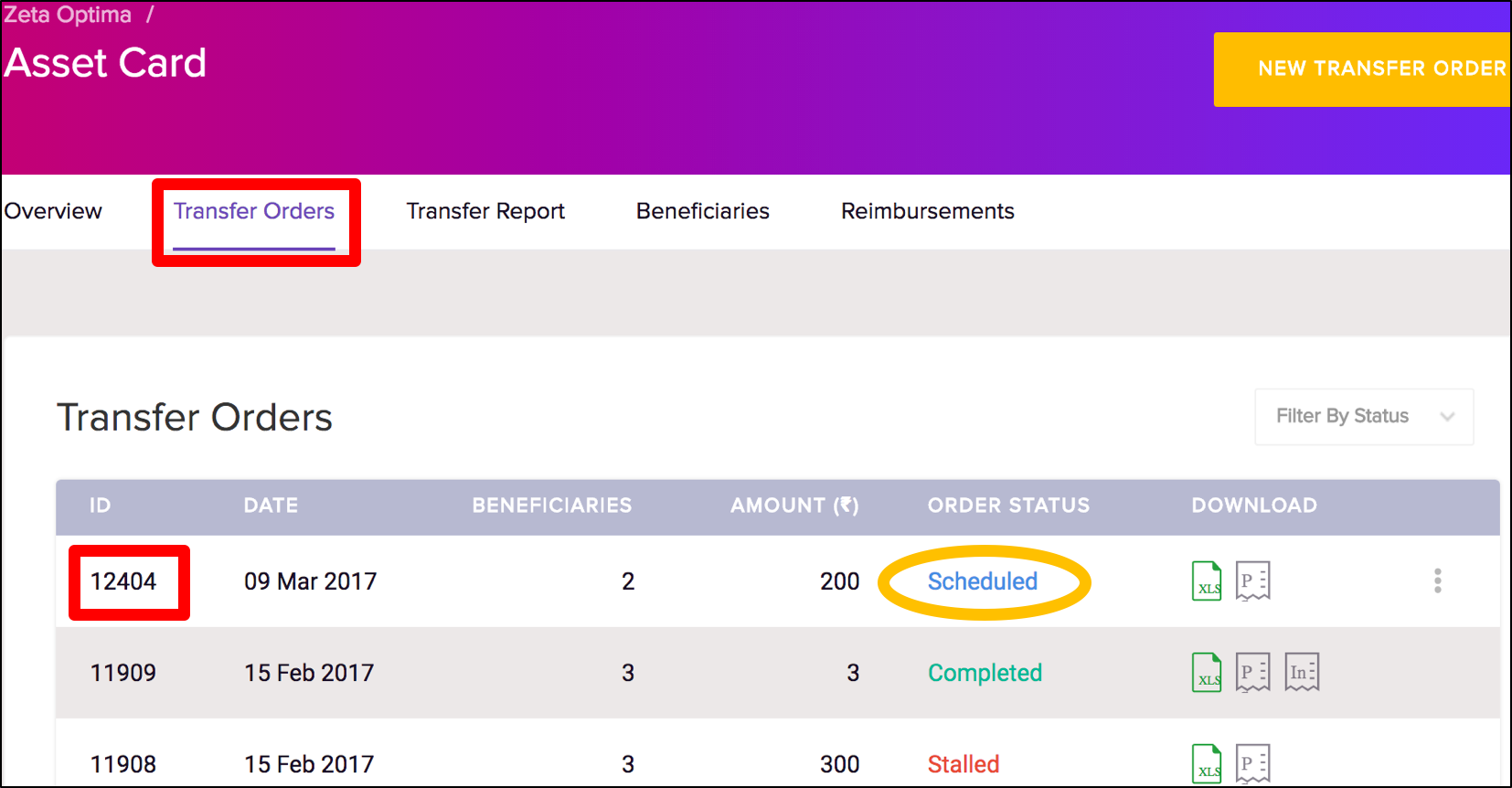Download P receipt for order 11908

[1252, 763]
